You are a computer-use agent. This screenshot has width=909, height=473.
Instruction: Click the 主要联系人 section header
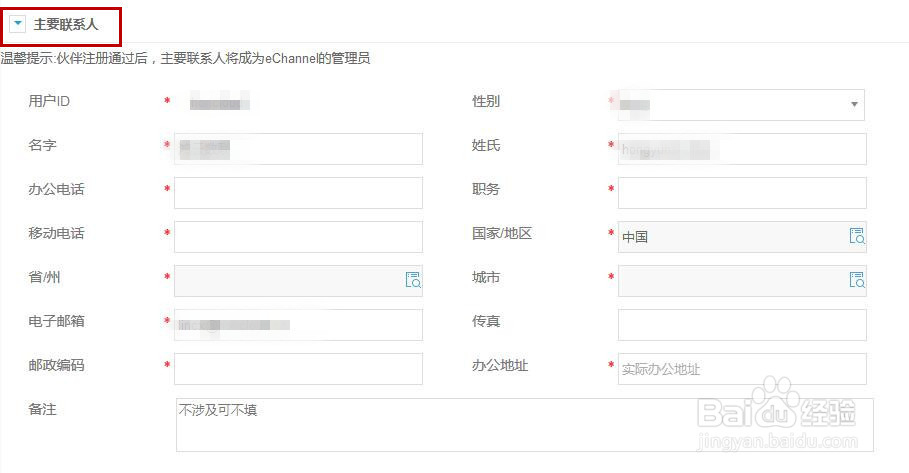66,23
